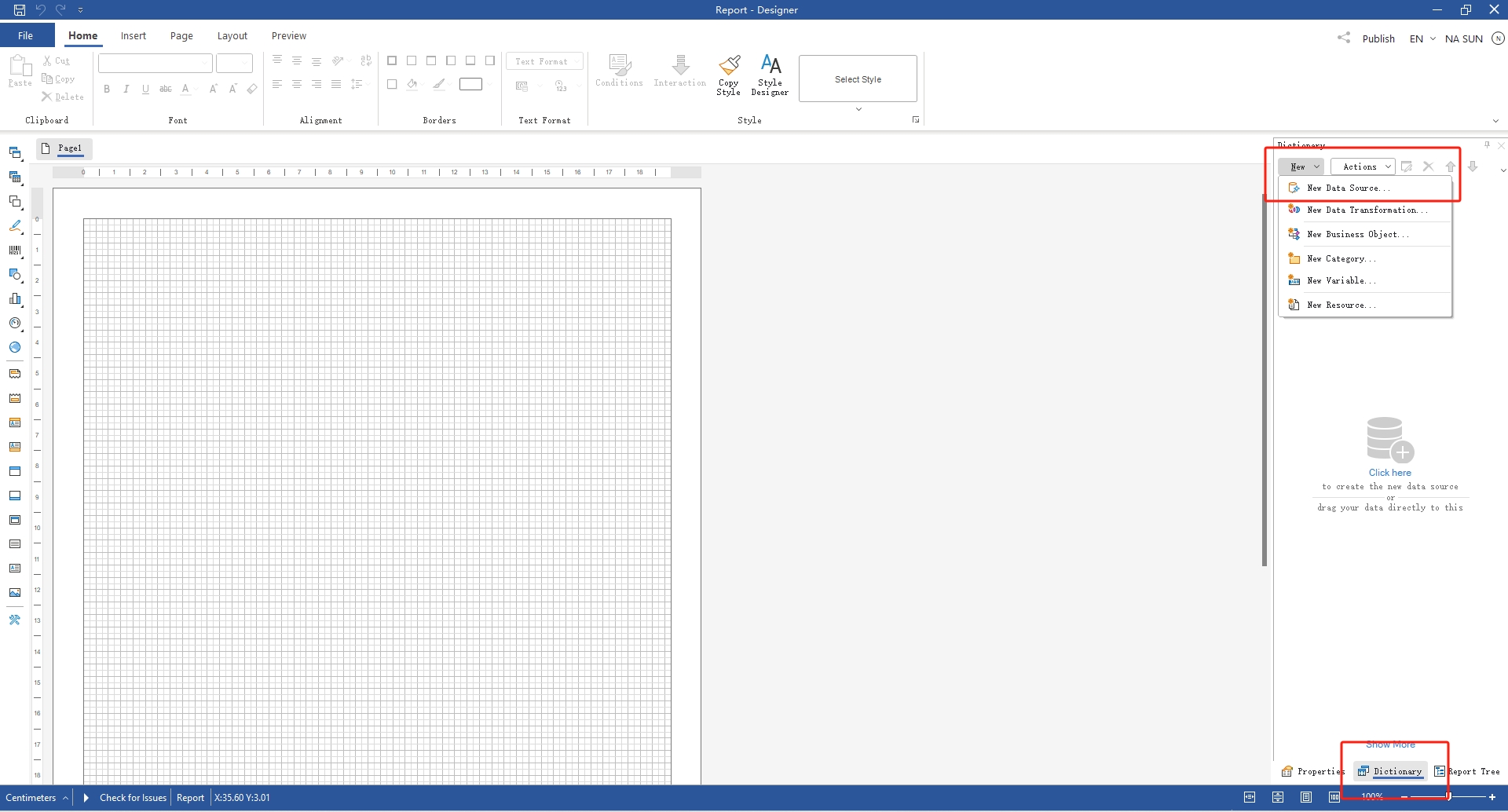Toggle Underline text formatting

coord(145,90)
